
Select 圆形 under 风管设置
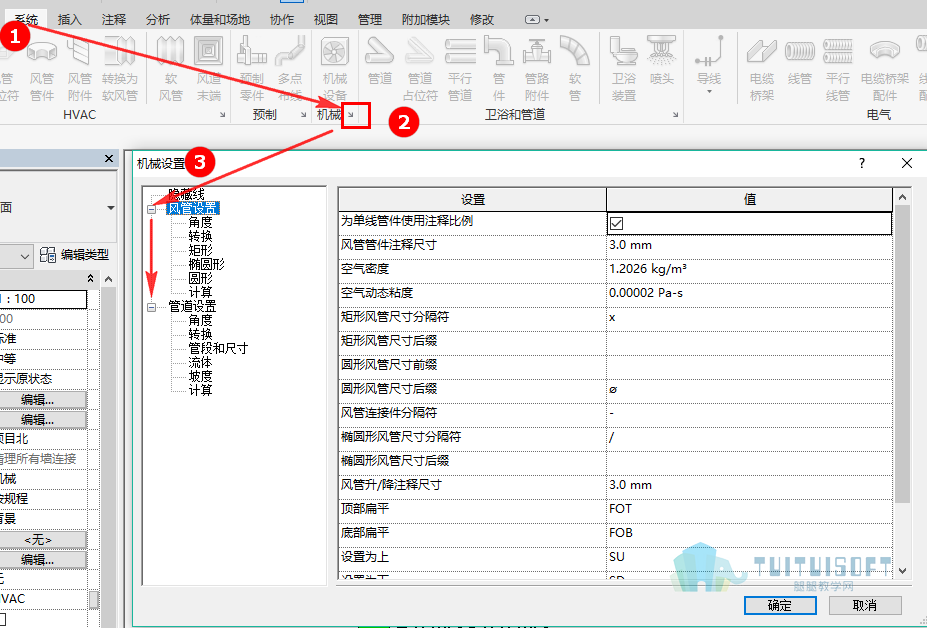(200, 278)
